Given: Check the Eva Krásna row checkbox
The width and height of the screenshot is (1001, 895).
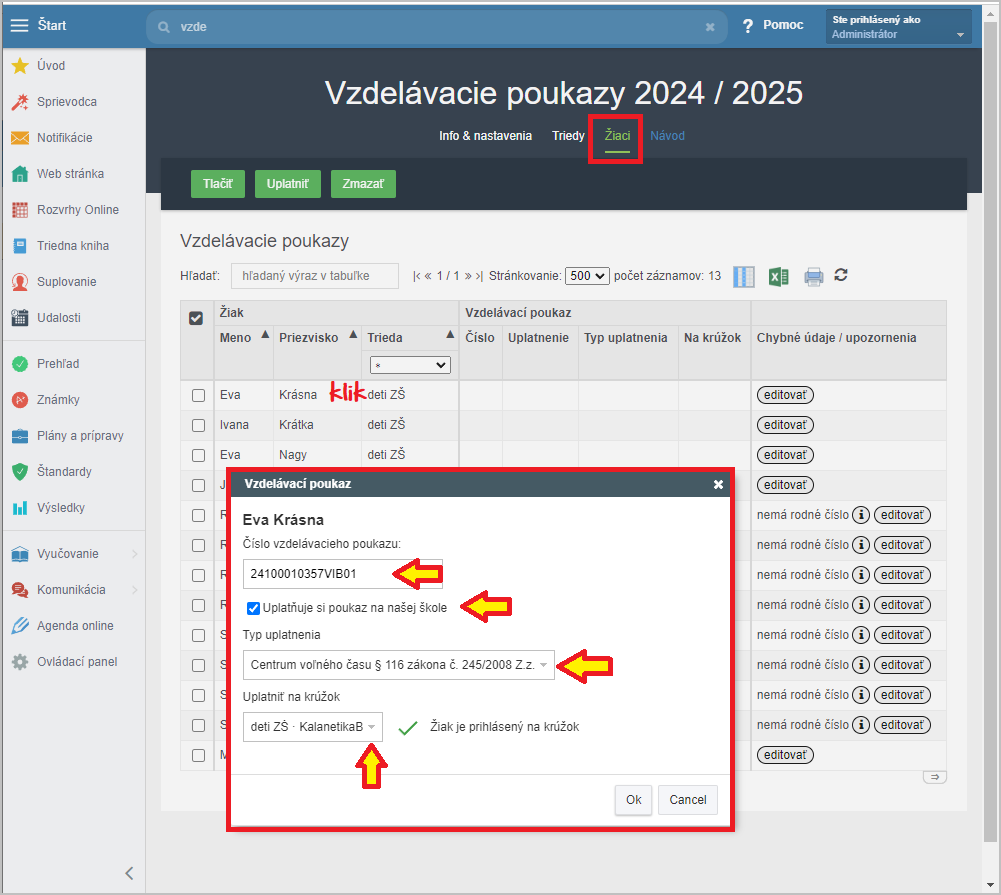Looking at the screenshot, I should point(199,395).
